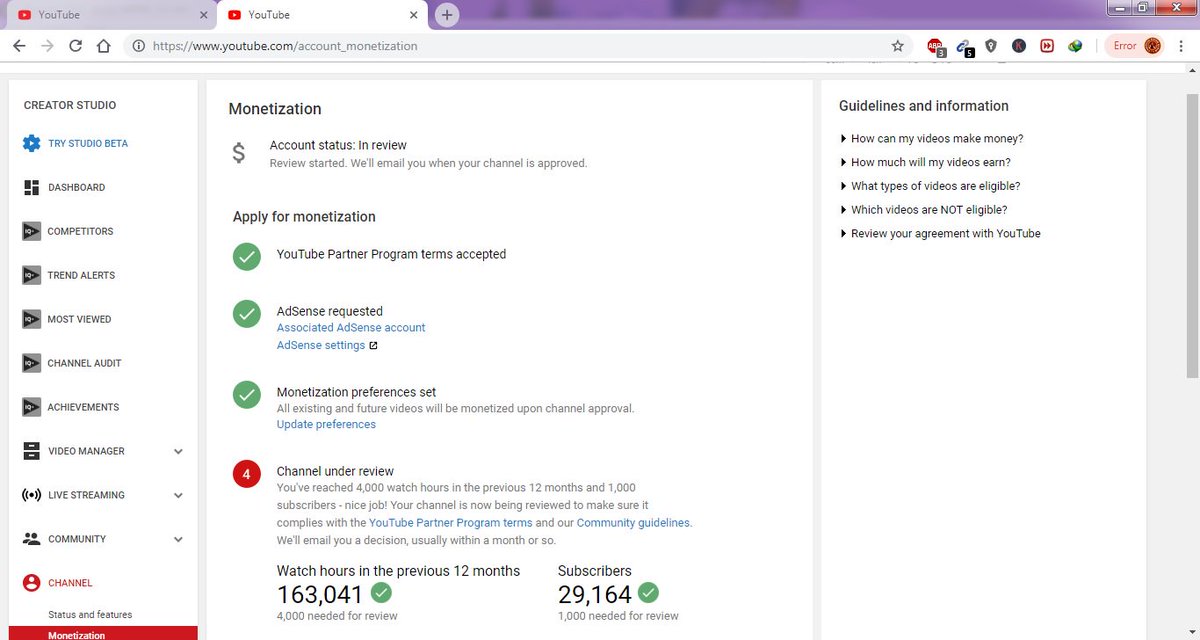
Task: Click the Video Manager sidebar icon
Action: coord(31,451)
